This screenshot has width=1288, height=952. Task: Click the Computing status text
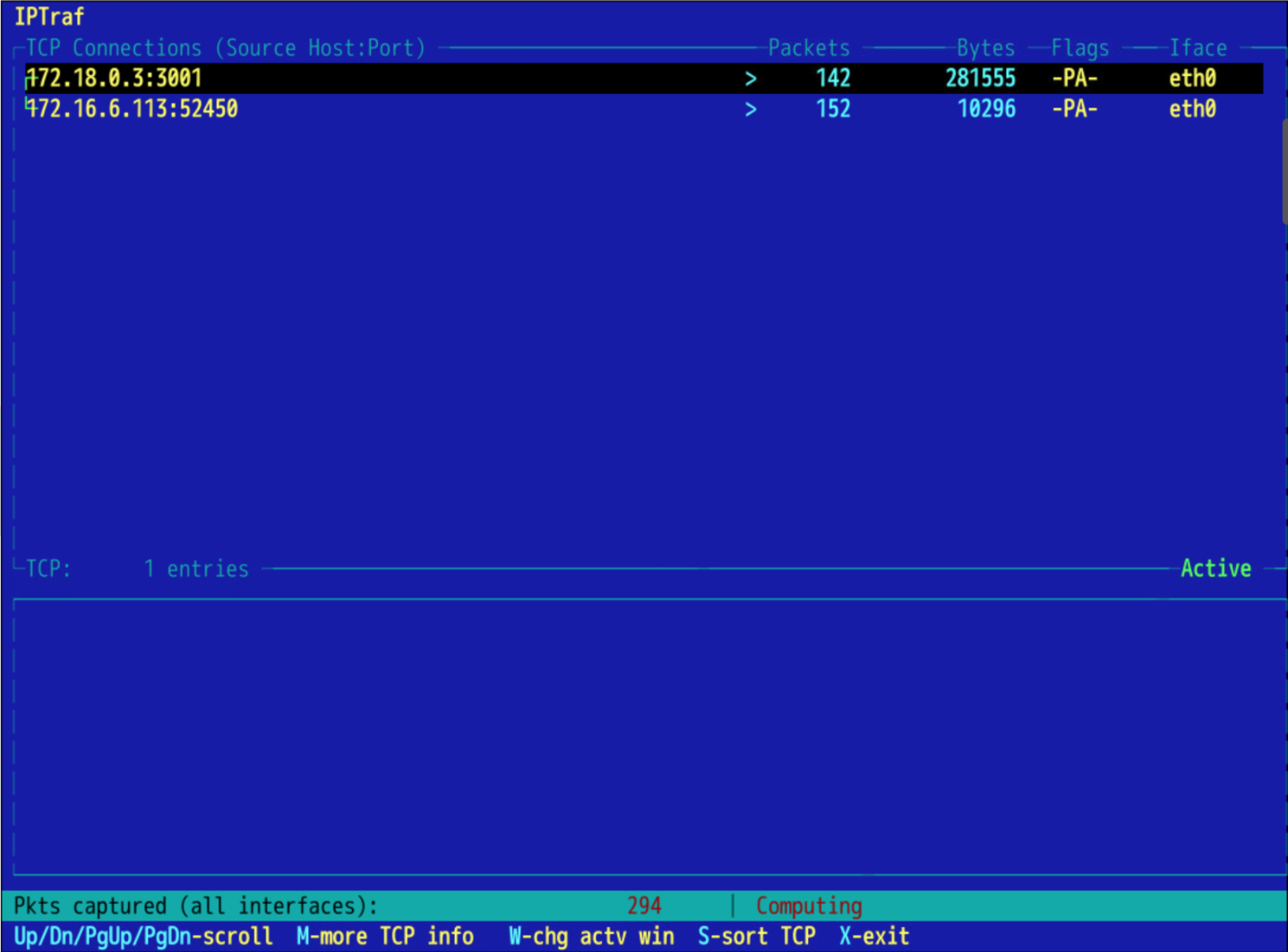(x=809, y=906)
